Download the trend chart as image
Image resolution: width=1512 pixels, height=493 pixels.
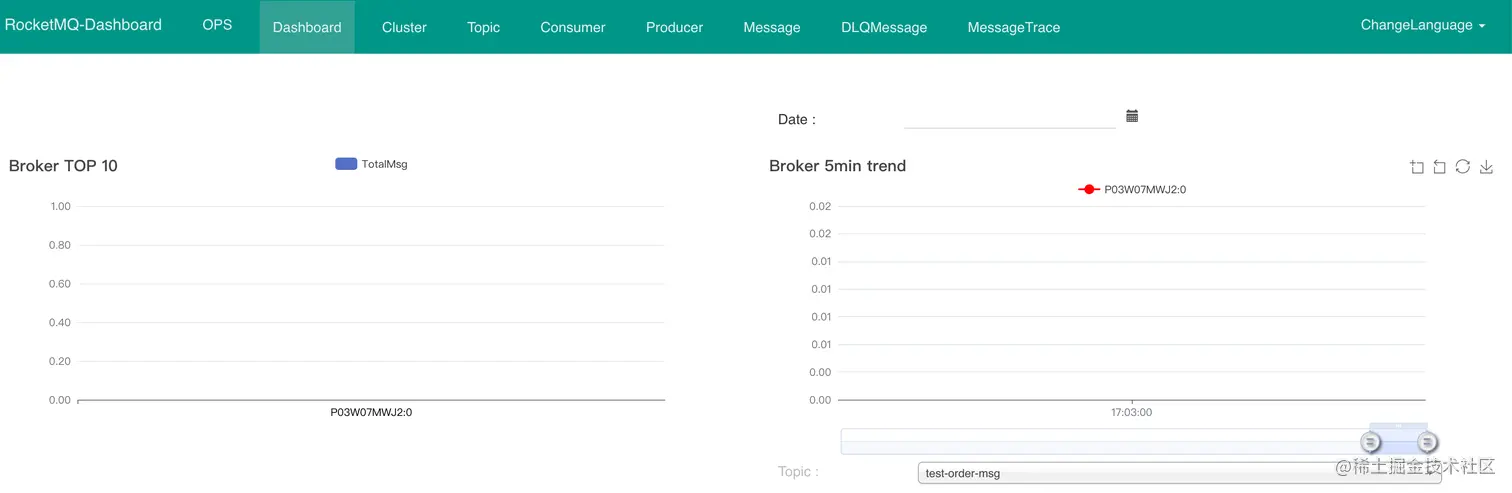coord(1486,167)
